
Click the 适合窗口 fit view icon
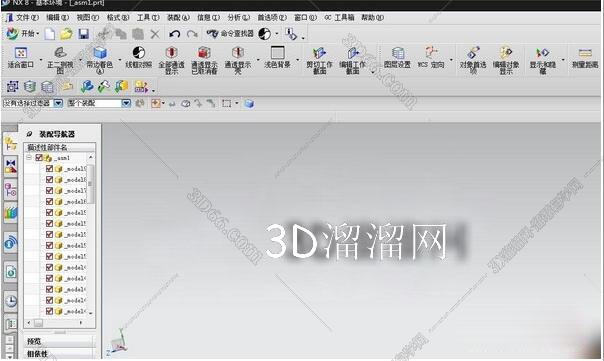click(21, 58)
